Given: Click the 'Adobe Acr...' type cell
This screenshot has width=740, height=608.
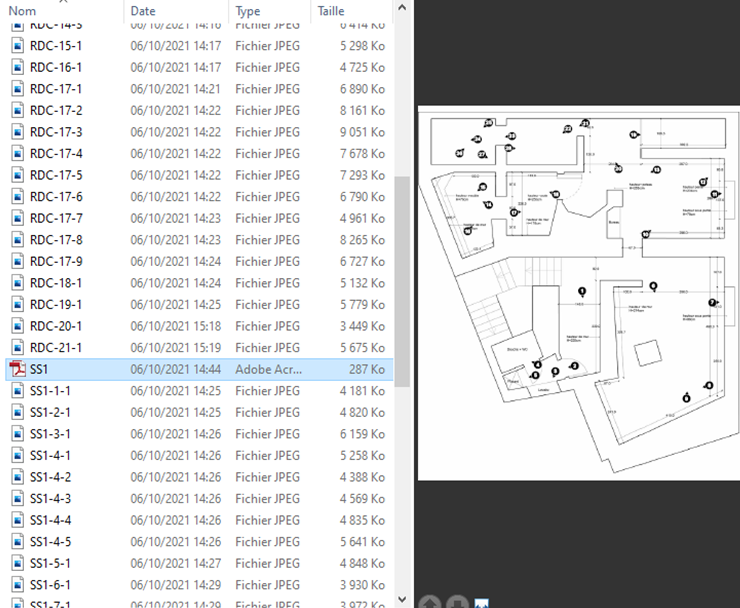Looking at the screenshot, I should [x=269, y=369].
